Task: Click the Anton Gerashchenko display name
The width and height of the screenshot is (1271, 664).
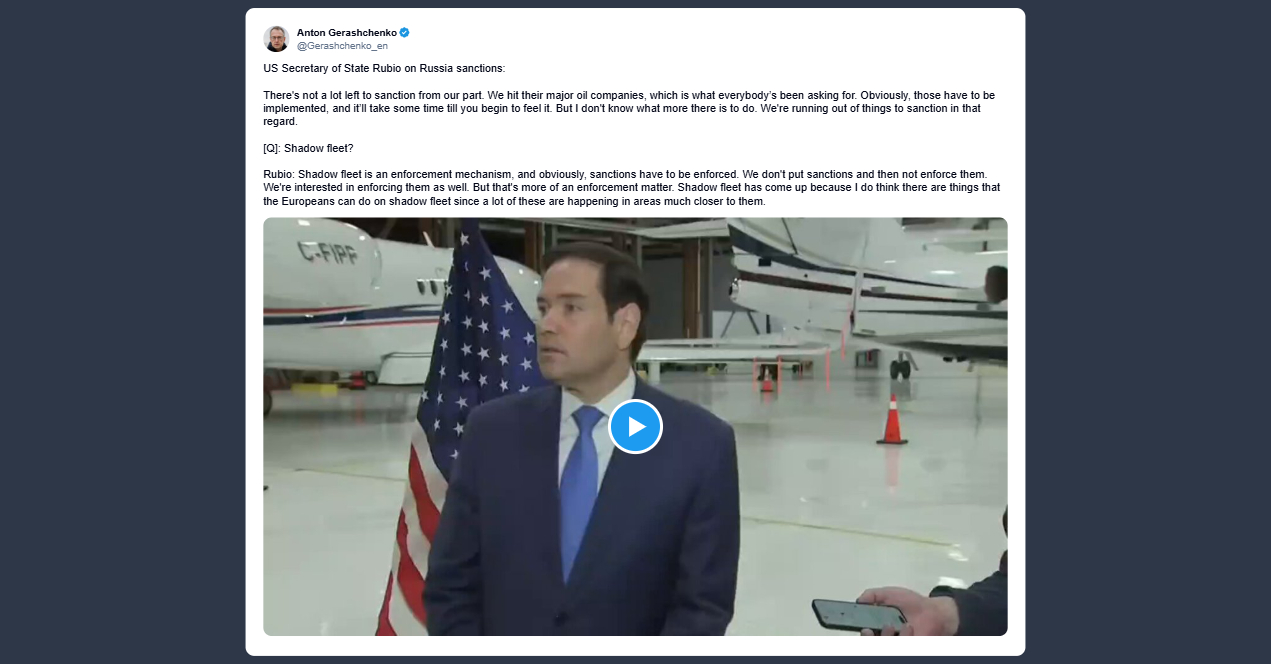Action: tap(347, 32)
